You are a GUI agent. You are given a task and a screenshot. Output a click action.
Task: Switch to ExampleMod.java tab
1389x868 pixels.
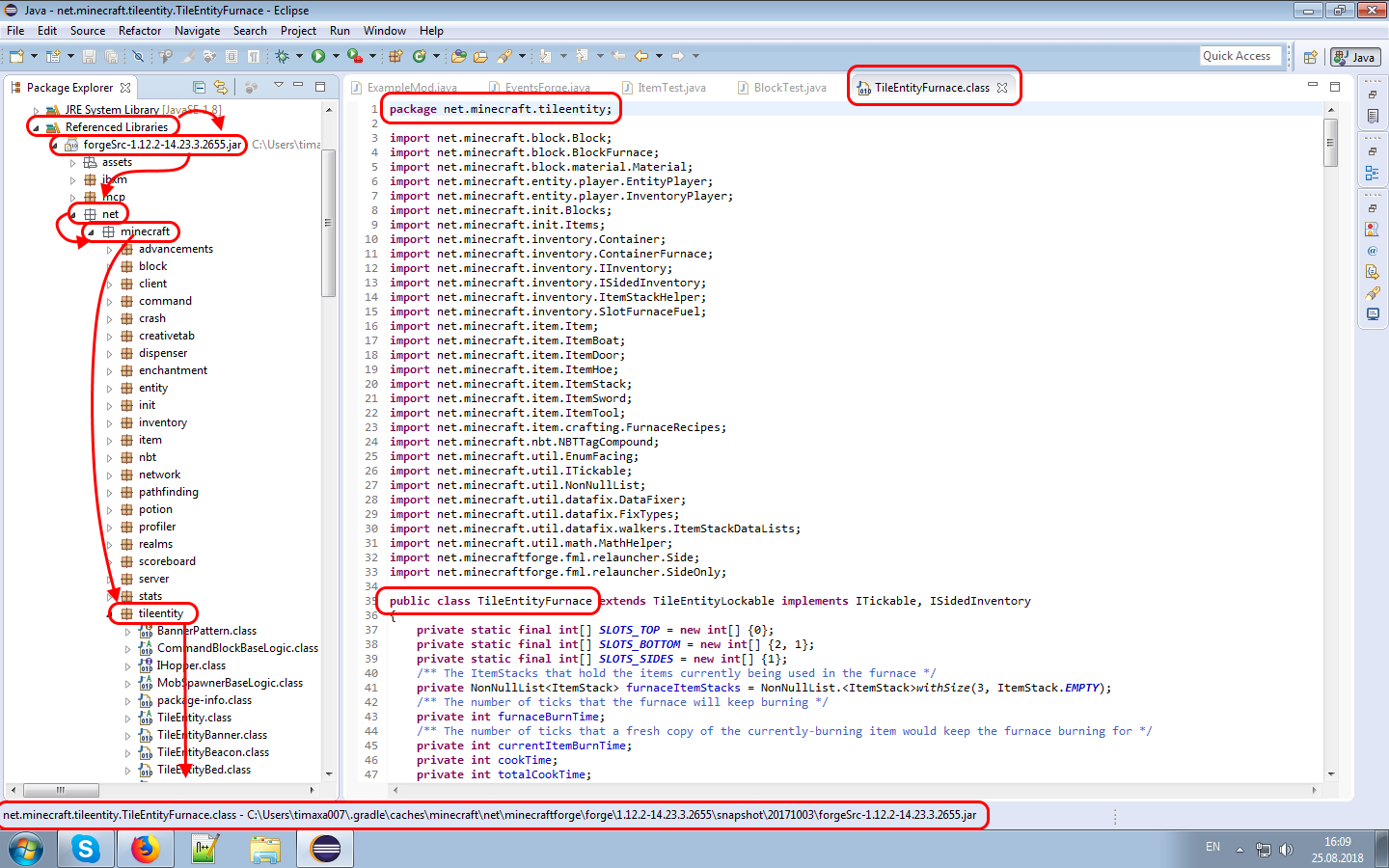(405, 88)
